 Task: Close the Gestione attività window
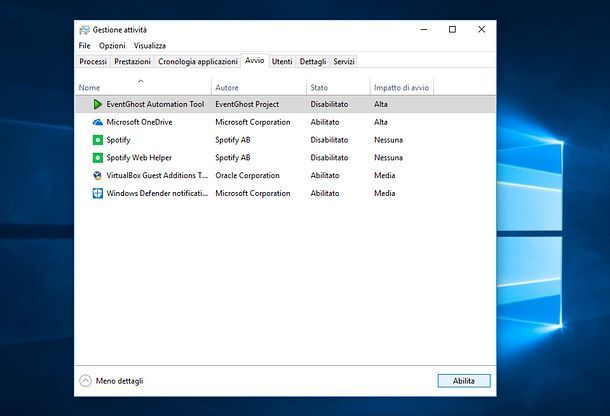pos(481,30)
